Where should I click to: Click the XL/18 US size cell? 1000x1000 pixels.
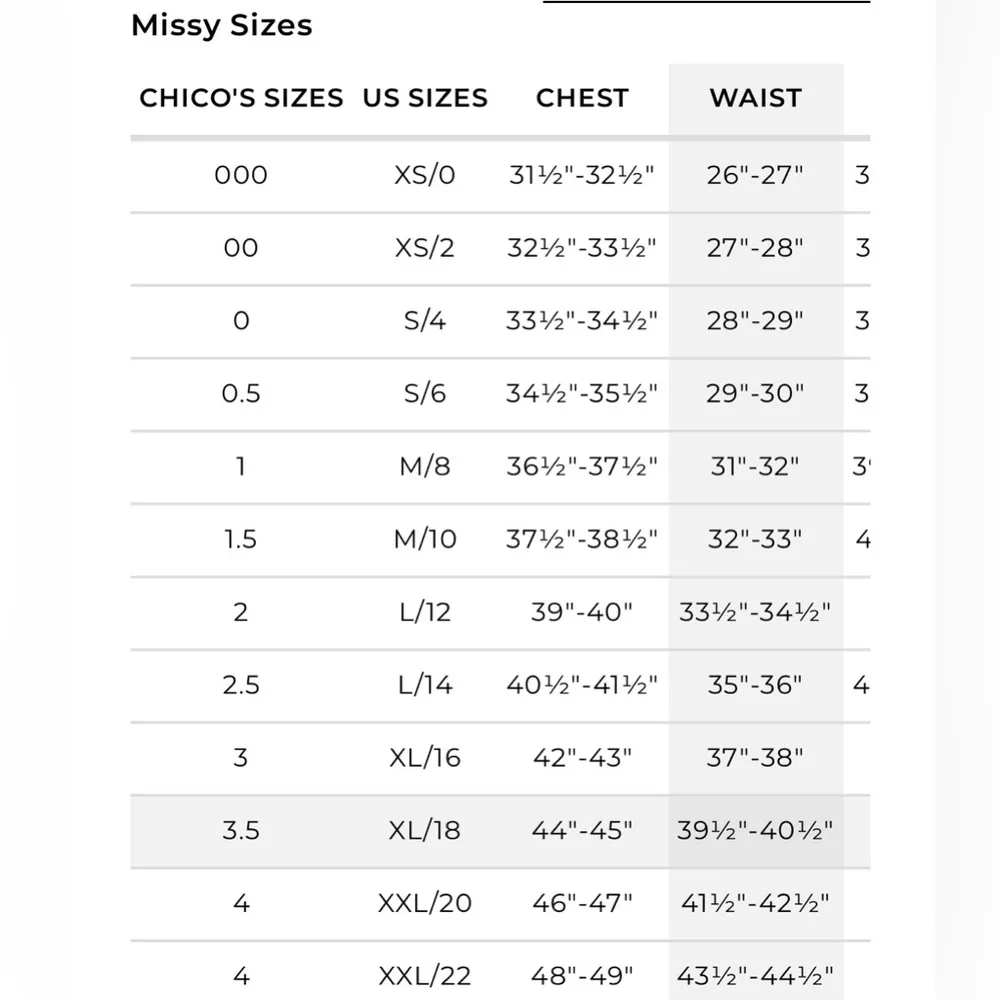coord(425,831)
